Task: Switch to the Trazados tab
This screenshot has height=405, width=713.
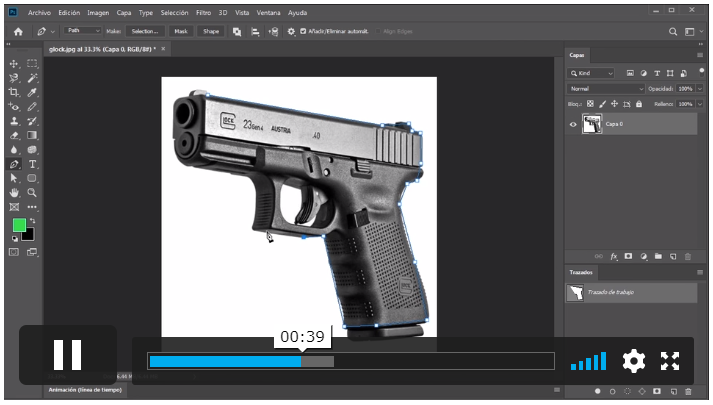Action: point(581,272)
